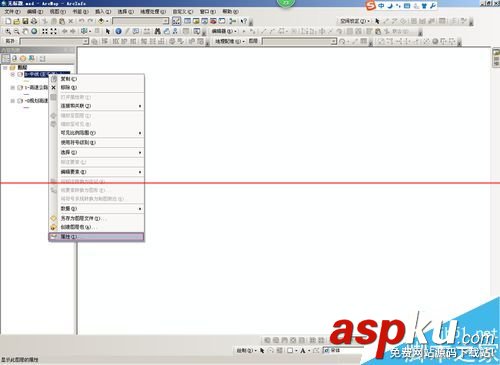Toggle Sogou Chinese/English mode button

381,6
